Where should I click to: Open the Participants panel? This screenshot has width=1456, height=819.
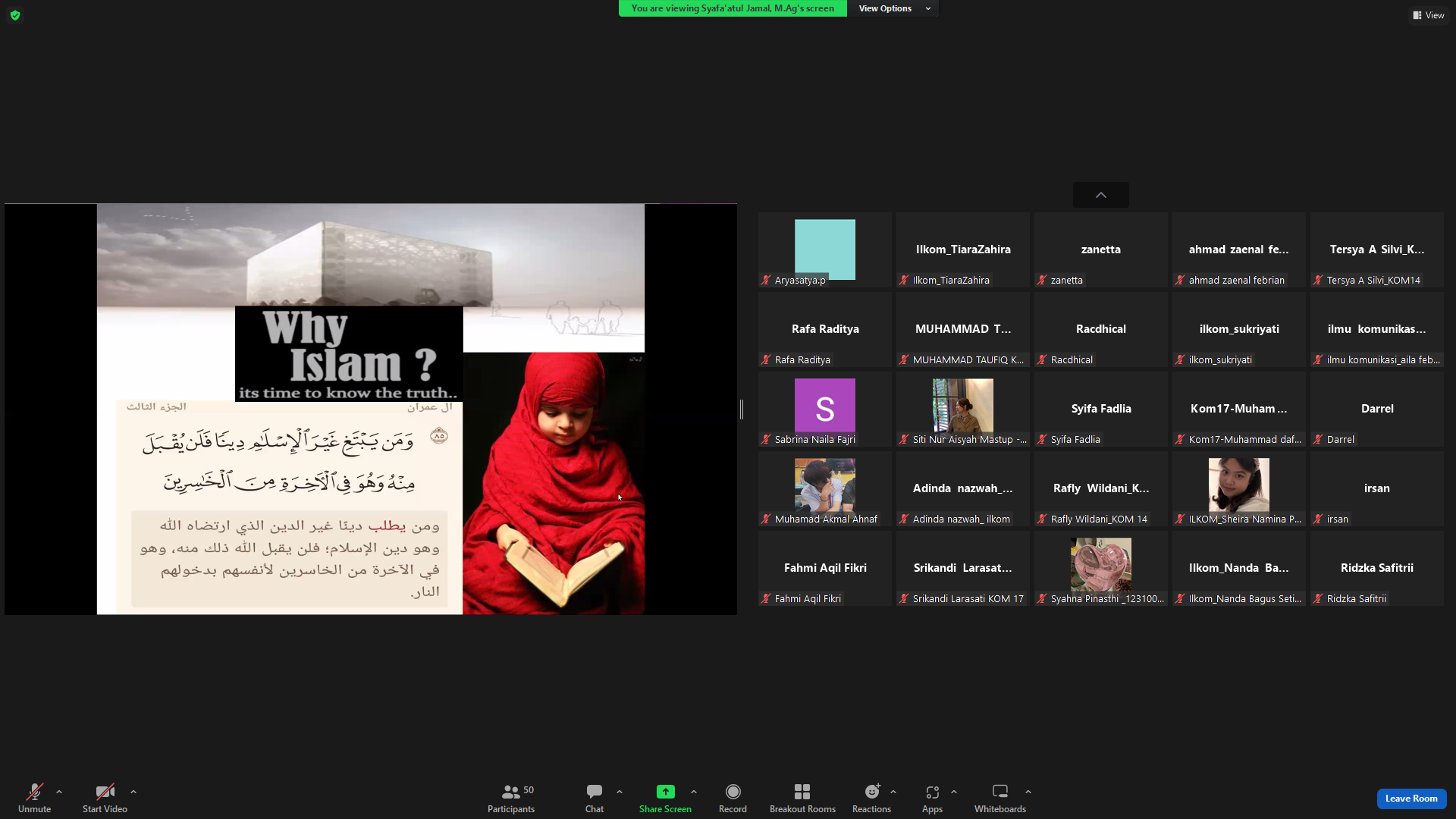pos(511,798)
